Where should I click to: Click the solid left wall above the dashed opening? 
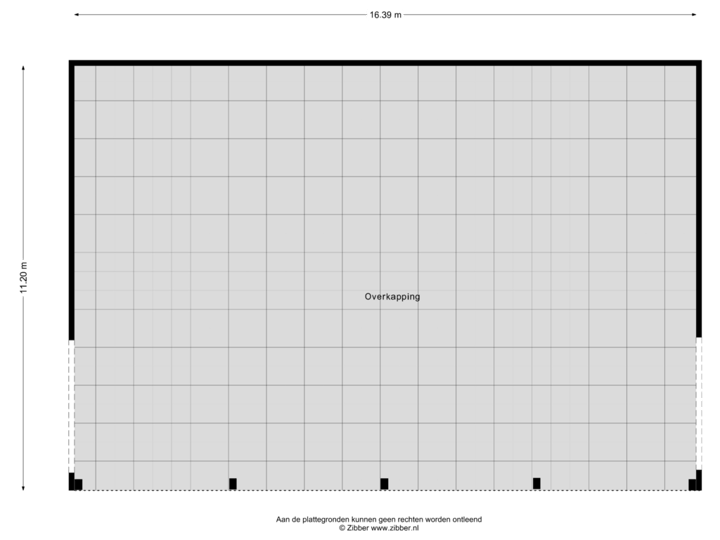[71, 200]
